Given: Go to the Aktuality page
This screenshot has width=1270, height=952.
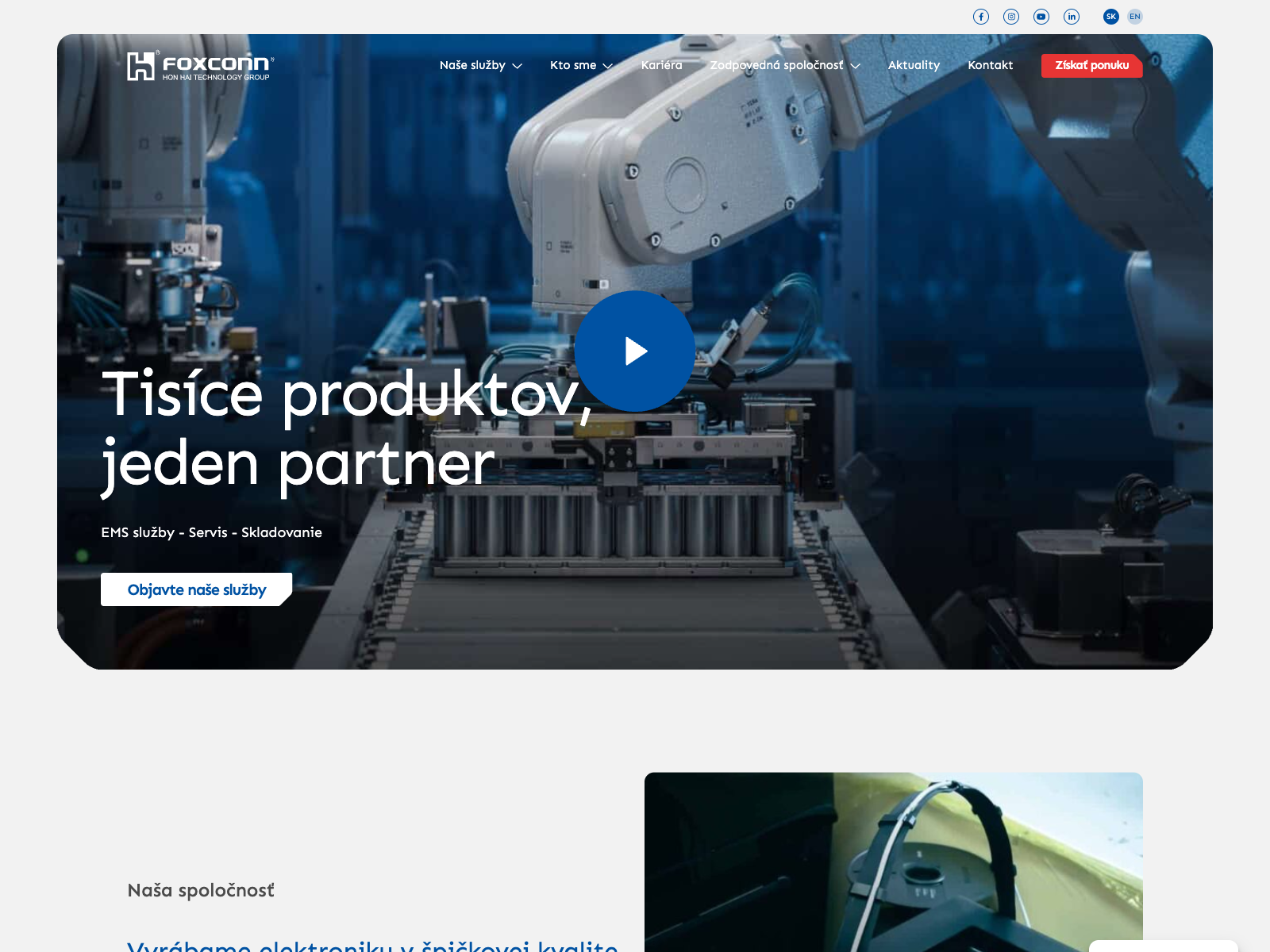Looking at the screenshot, I should pos(914,65).
